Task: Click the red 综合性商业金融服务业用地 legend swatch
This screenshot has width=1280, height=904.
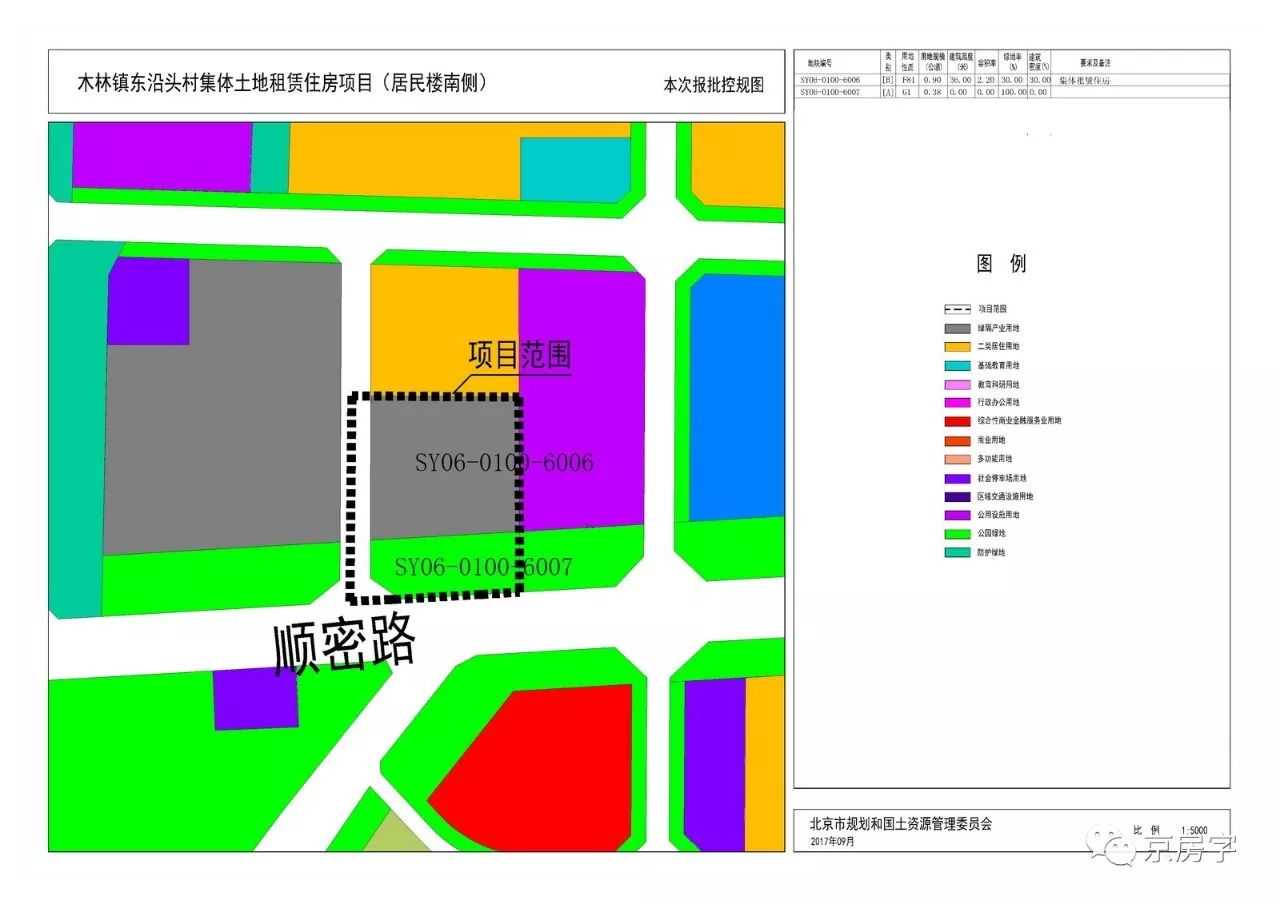Action: pyautogui.click(x=957, y=422)
